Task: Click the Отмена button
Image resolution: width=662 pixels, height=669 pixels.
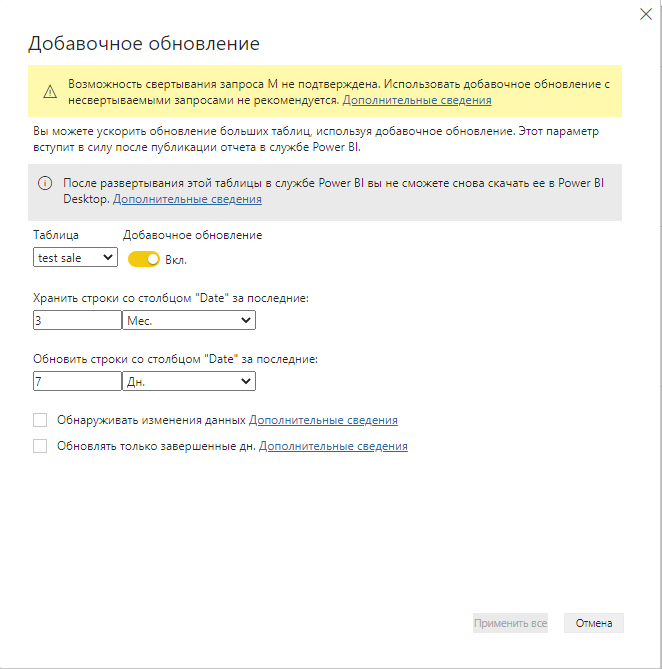Action: click(x=594, y=623)
